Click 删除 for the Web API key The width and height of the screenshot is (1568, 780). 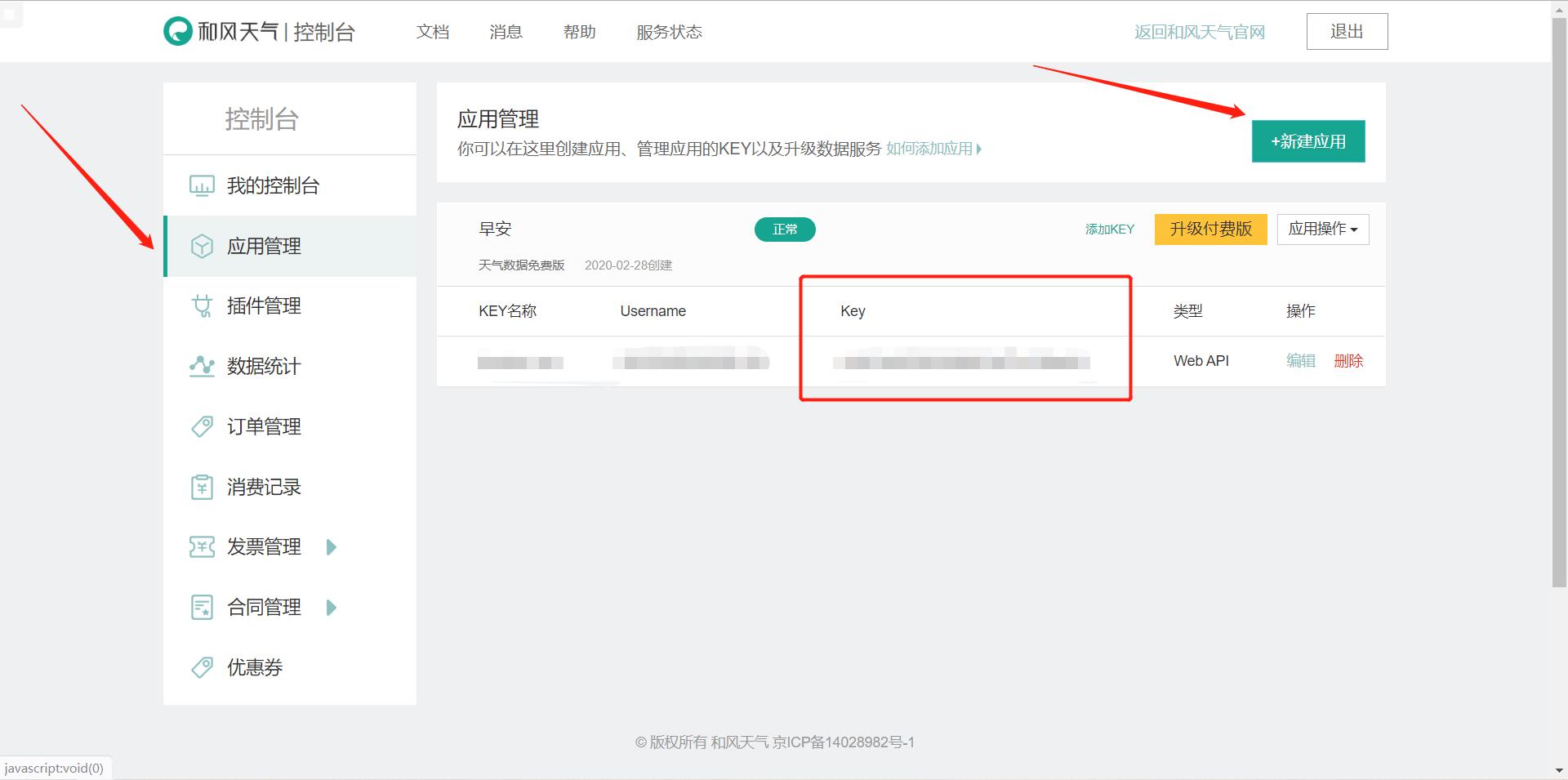point(1348,360)
